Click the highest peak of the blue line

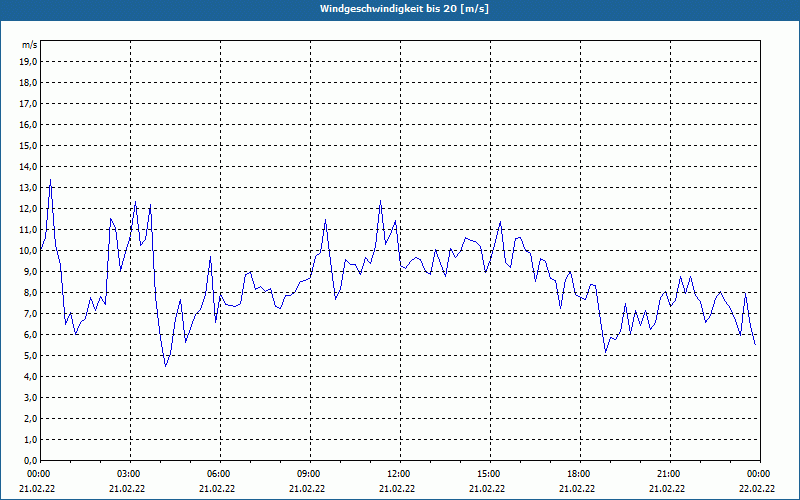click(50, 180)
